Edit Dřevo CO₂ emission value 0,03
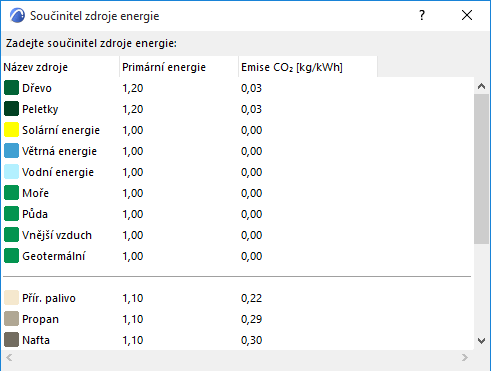This screenshot has height=371, width=491. pos(251,88)
